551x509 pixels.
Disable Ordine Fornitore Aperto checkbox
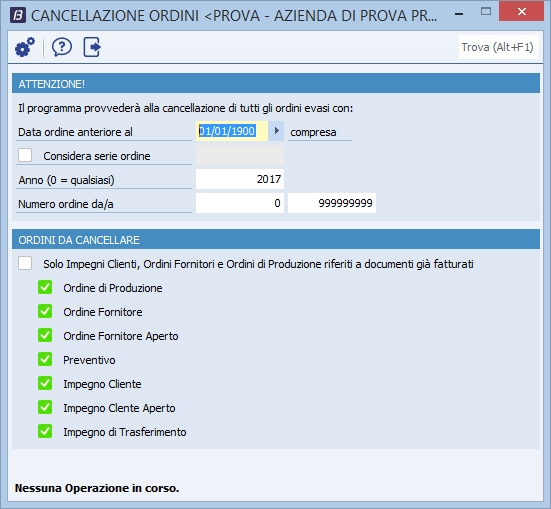[x=45, y=335]
